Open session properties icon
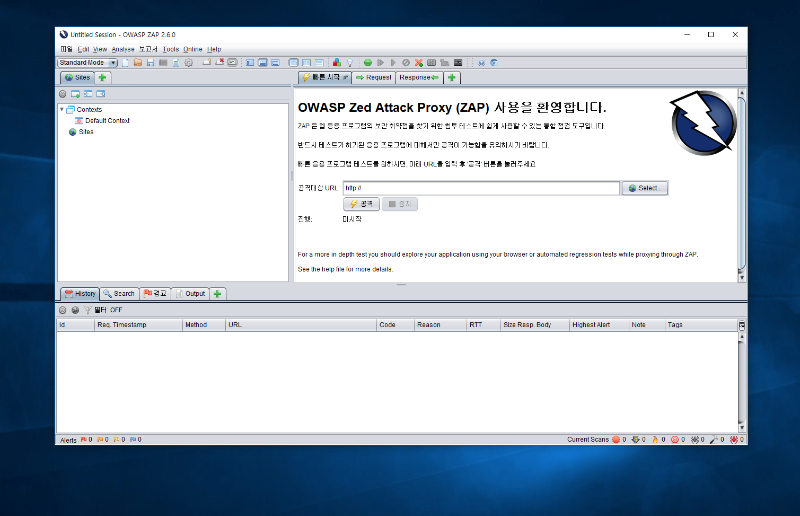800x516 pixels. click(176, 63)
